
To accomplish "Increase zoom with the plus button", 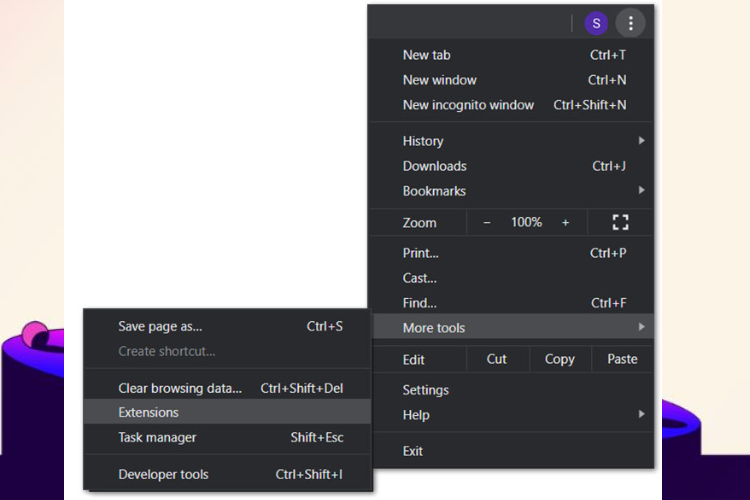I will tap(565, 222).
